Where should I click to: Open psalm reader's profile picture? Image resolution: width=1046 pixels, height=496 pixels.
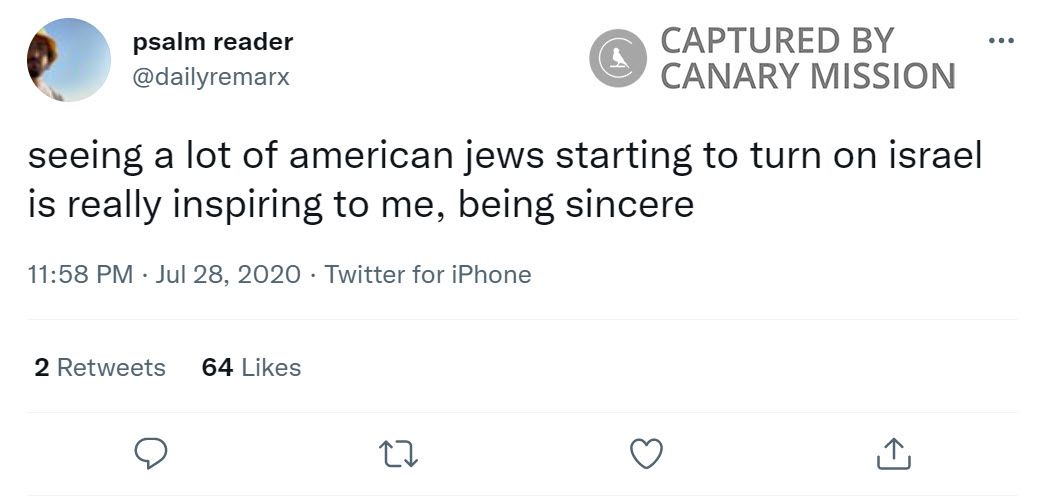pos(67,59)
